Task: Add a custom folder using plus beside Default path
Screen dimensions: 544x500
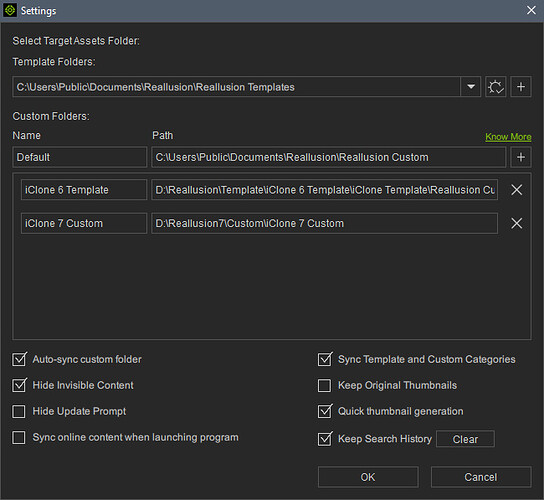Action: pos(520,157)
